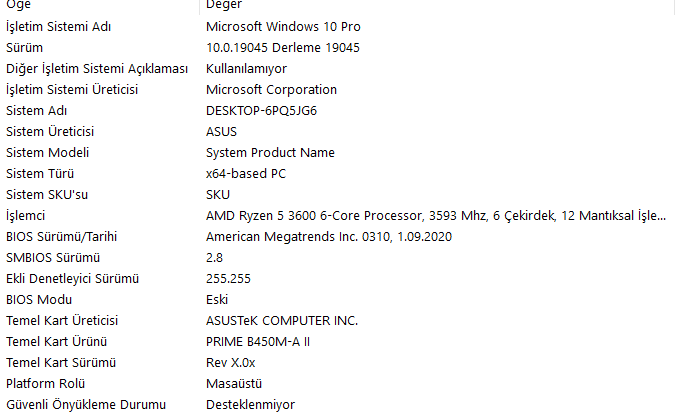
Task: Select the Sistem SKU'su row
Action: coord(340,195)
